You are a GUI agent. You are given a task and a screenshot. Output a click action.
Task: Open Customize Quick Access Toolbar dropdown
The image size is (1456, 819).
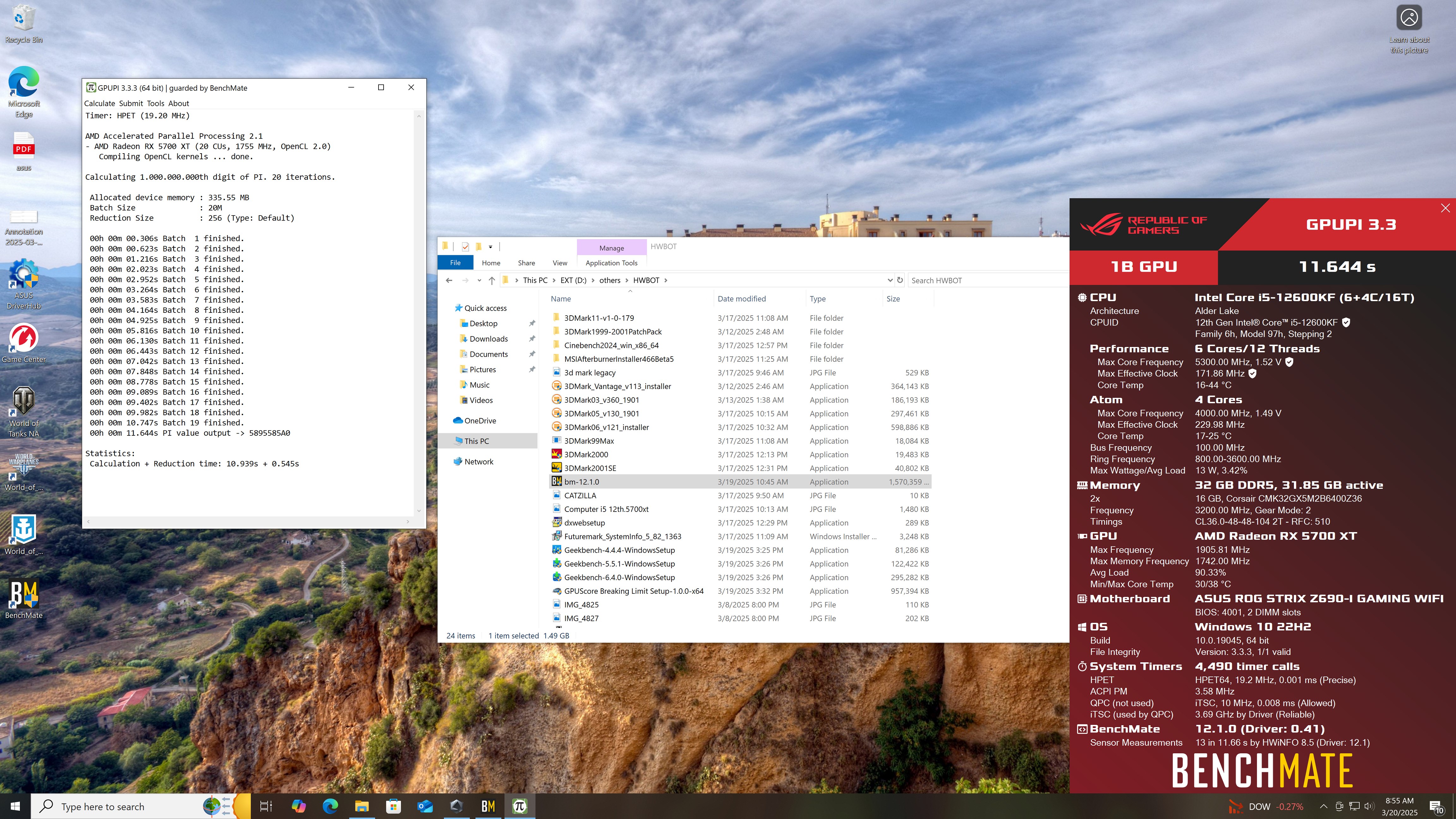(491, 246)
